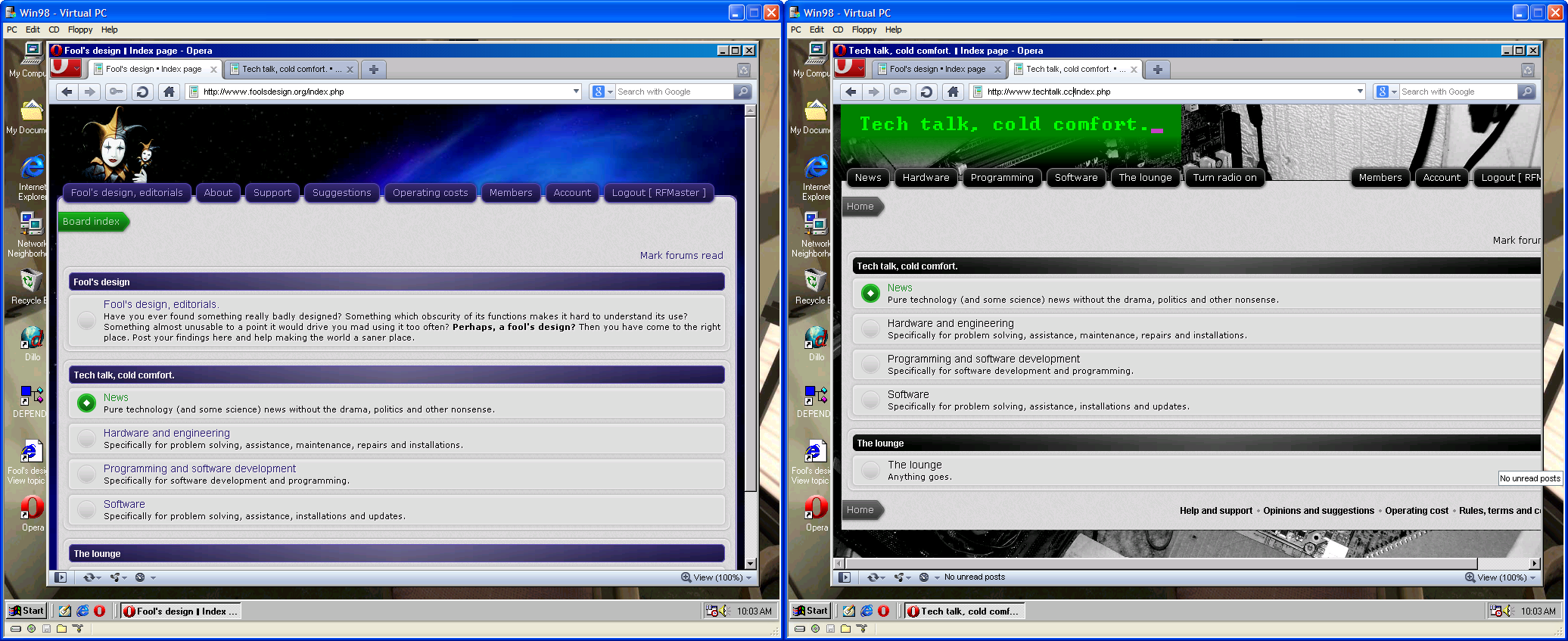
Task: Toggle 'Turn radio on' in Tech talk navigation
Action: (1224, 178)
